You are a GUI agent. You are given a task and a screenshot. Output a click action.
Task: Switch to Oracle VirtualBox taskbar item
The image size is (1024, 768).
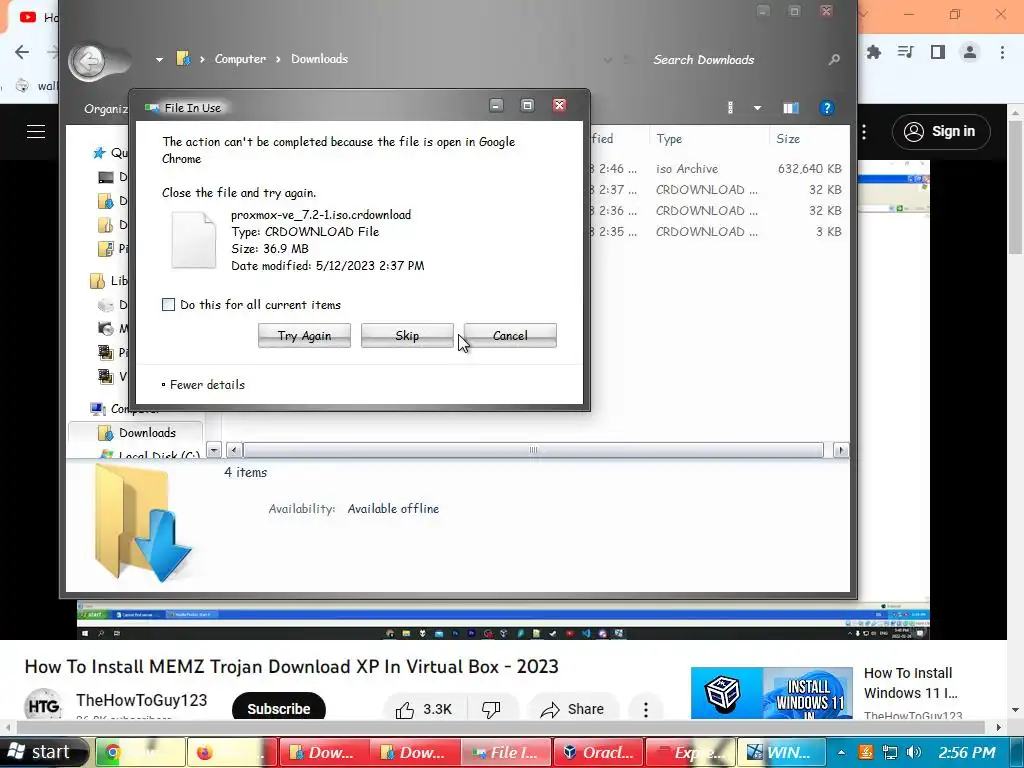tap(599, 752)
